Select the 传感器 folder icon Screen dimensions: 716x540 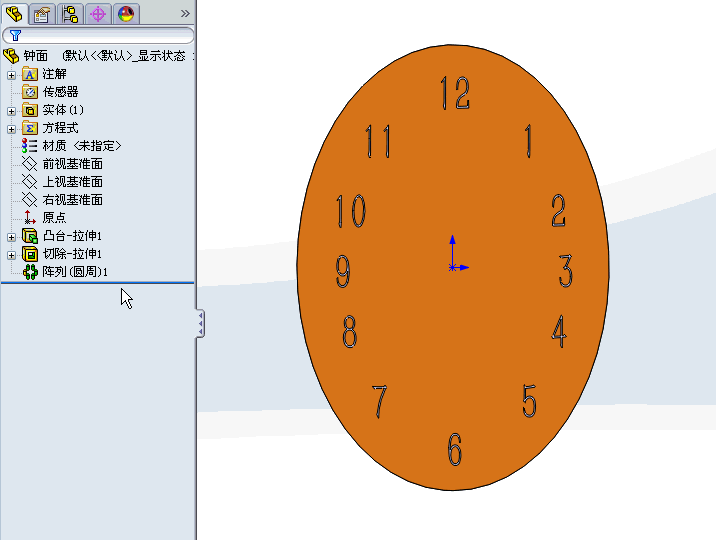pyautogui.click(x=30, y=92)
